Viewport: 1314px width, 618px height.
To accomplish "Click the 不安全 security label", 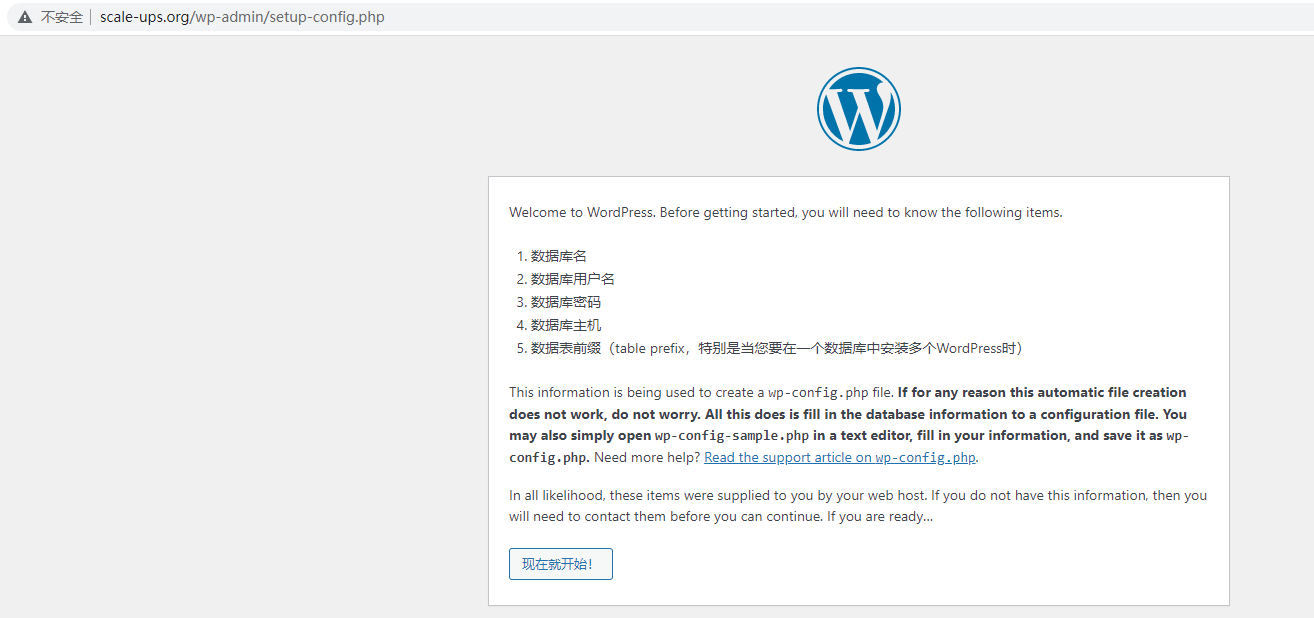I will tap(61, 17).
